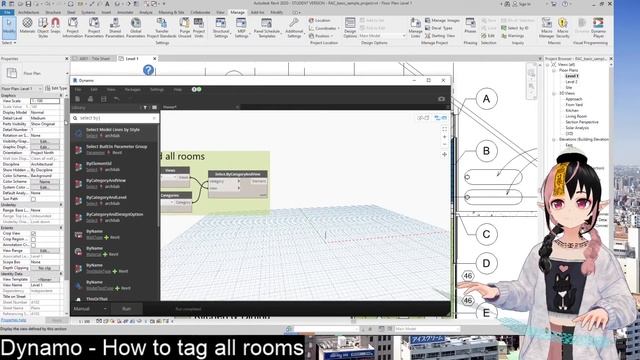Open the Warnings review tool
The height and width of the screenshot is (360, 640).
click(512, 36)
